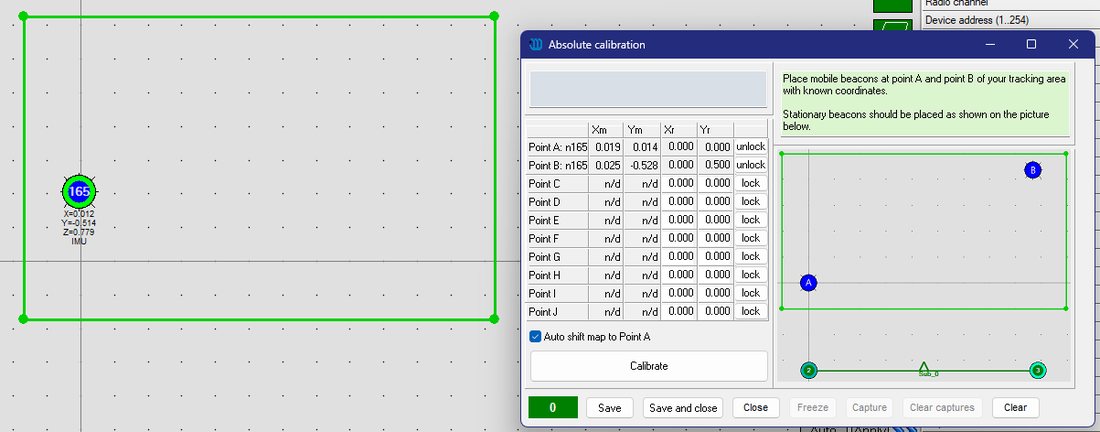Click stationary beacon 3 in the diagram
1100x432 pixels.
click(x=1038, y=370)
